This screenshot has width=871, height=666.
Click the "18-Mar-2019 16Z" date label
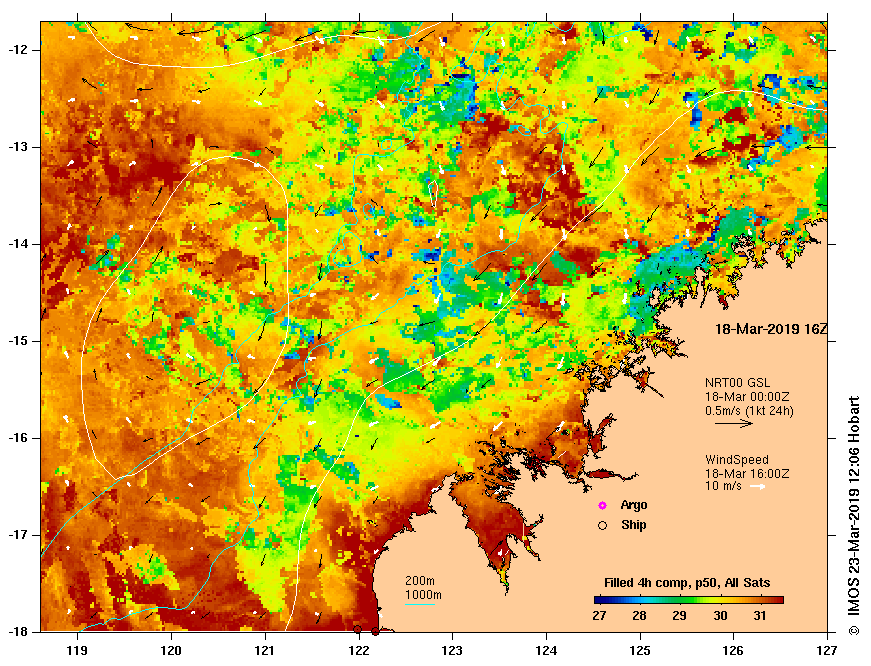pyautogui.click(x=770, y=329)
